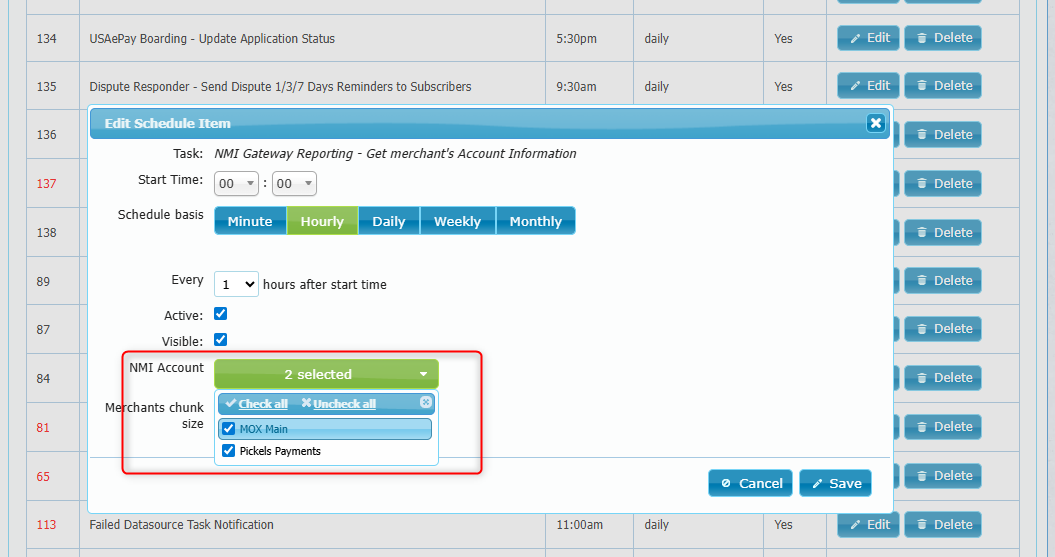Close the Edit Schedule Item dialog
Image resolution: width=1055 pixels, height=557 pixels.
point(875,123)
